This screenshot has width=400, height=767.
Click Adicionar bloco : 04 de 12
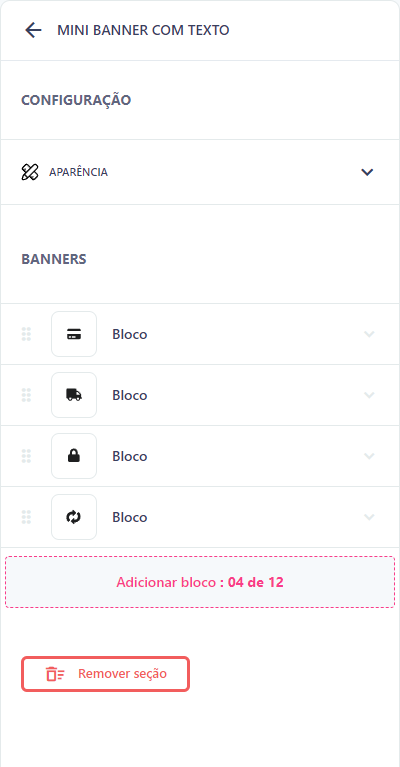200,582
